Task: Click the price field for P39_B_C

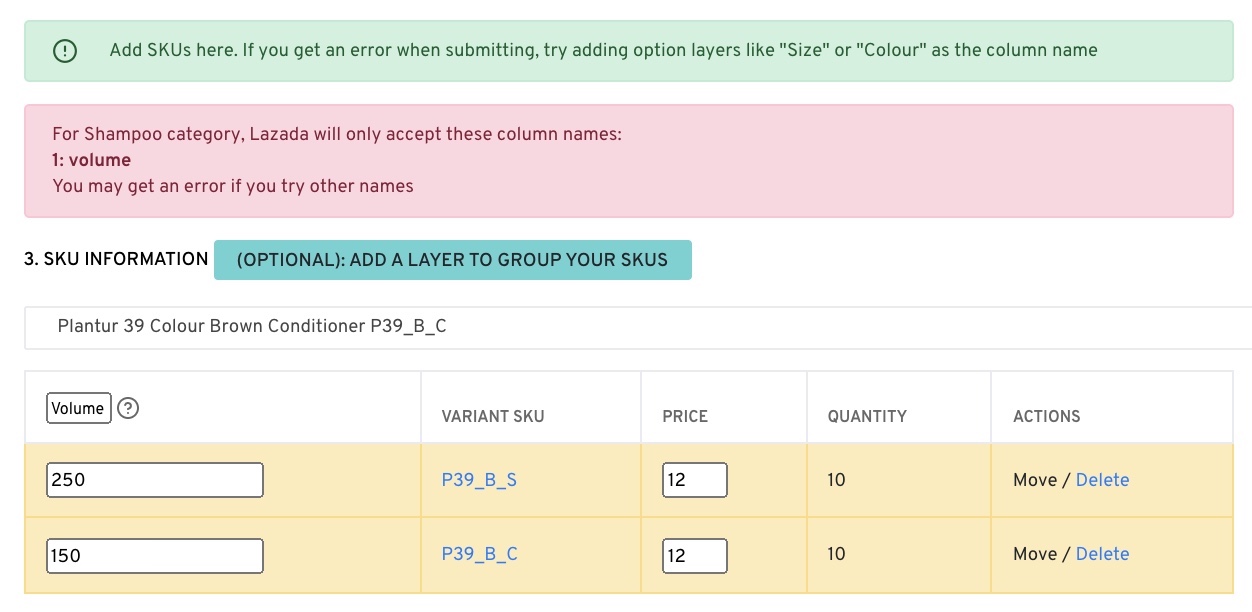Action: pyautogui.click(x=694, y=555)
